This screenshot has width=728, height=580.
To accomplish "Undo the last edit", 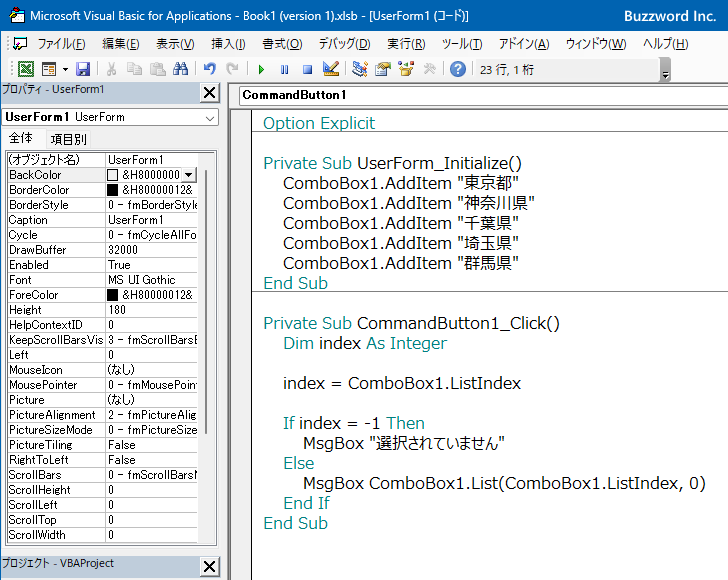I will point(210,69).
